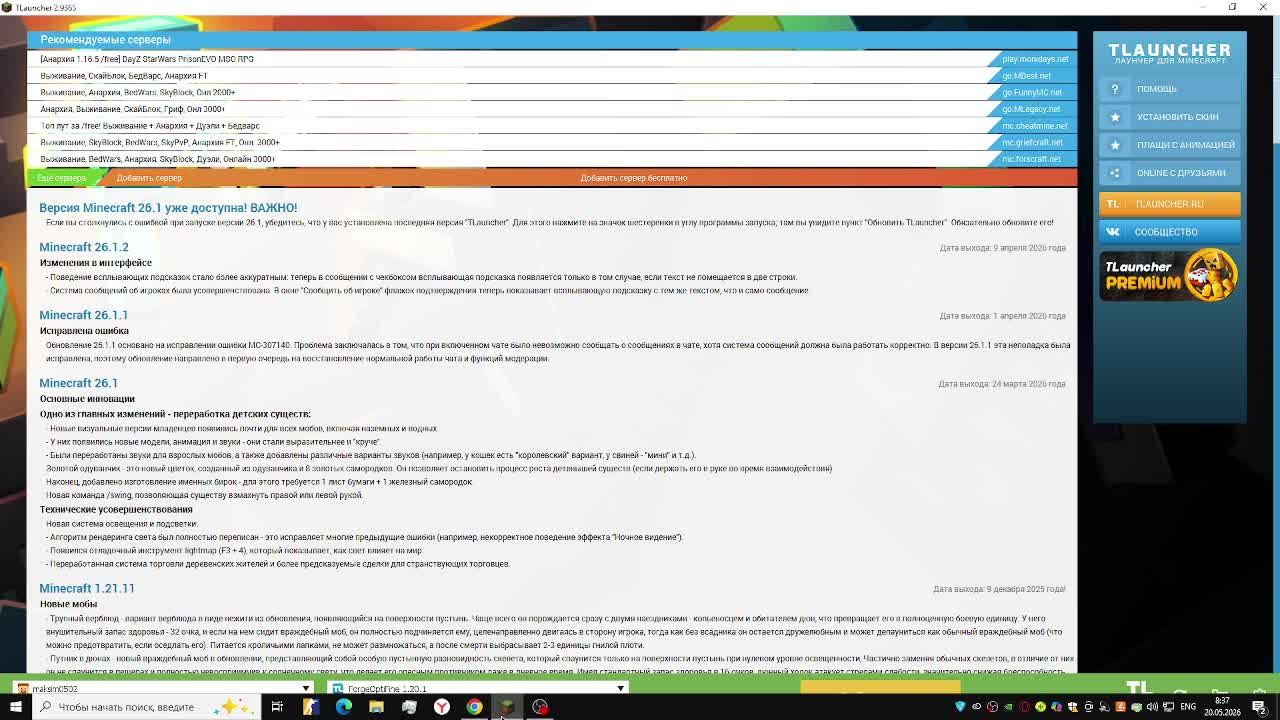
Task: Open the round dark icon after Minecraft in taskbar
Action: pos(540,707)
